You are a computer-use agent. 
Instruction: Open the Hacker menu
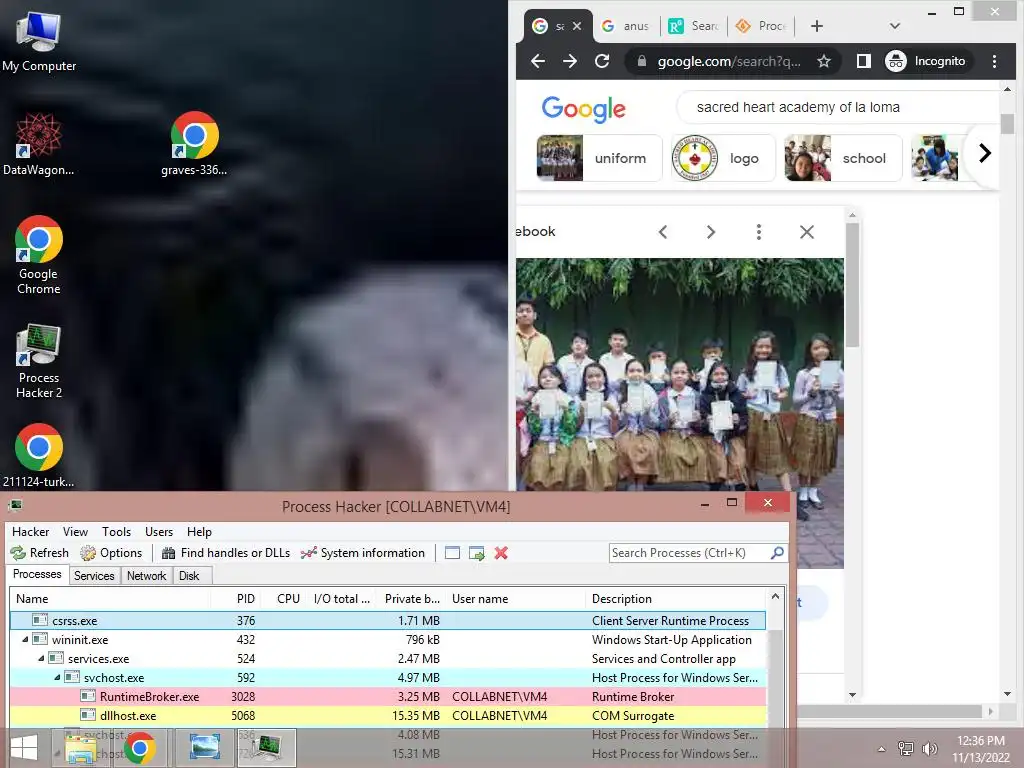tap(30, 532)
